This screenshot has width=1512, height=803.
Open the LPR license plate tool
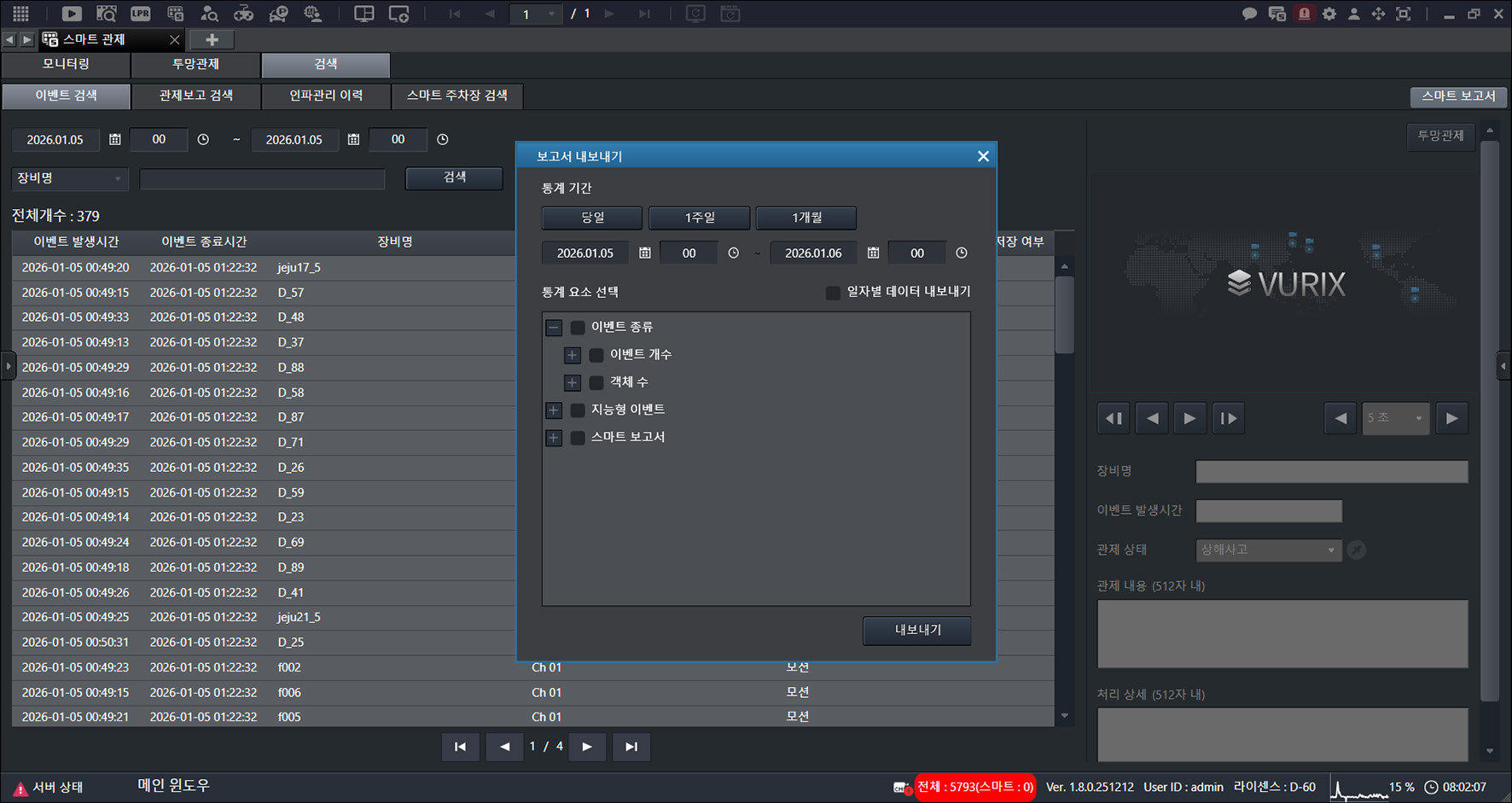click(141, 14)
